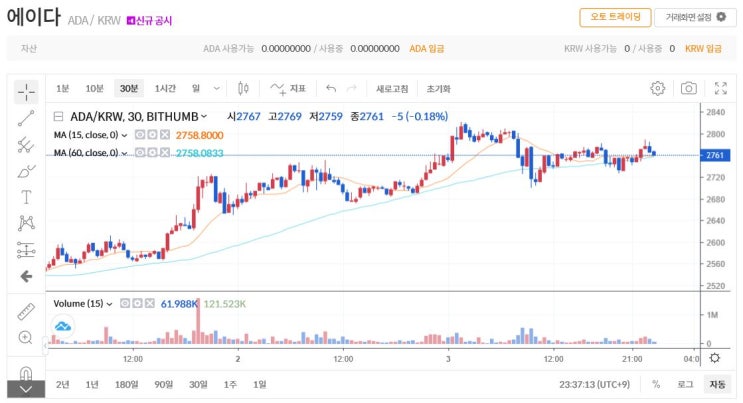
Task: Select the ruler measure tool
Action: click(26, 311)
